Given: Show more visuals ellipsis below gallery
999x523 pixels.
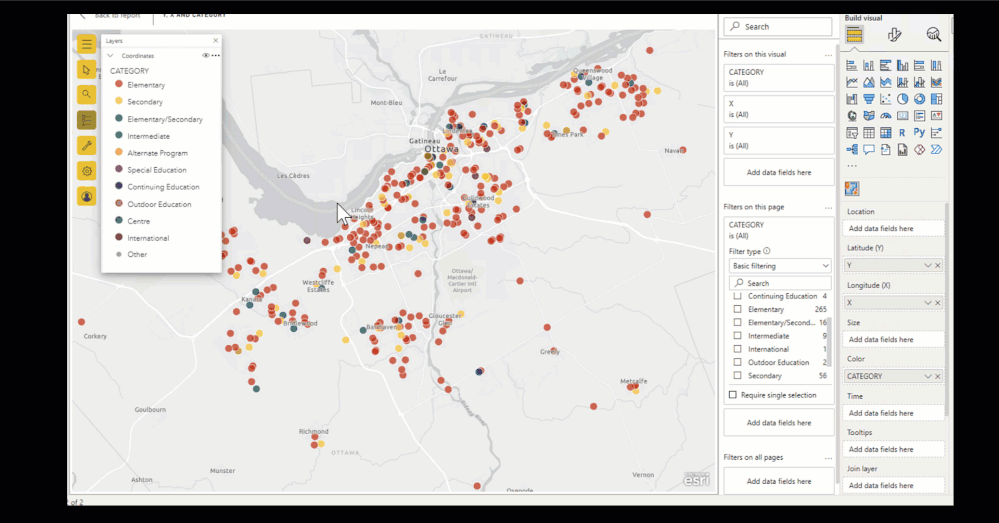Looking at the screenshot, I should point(852,166).
